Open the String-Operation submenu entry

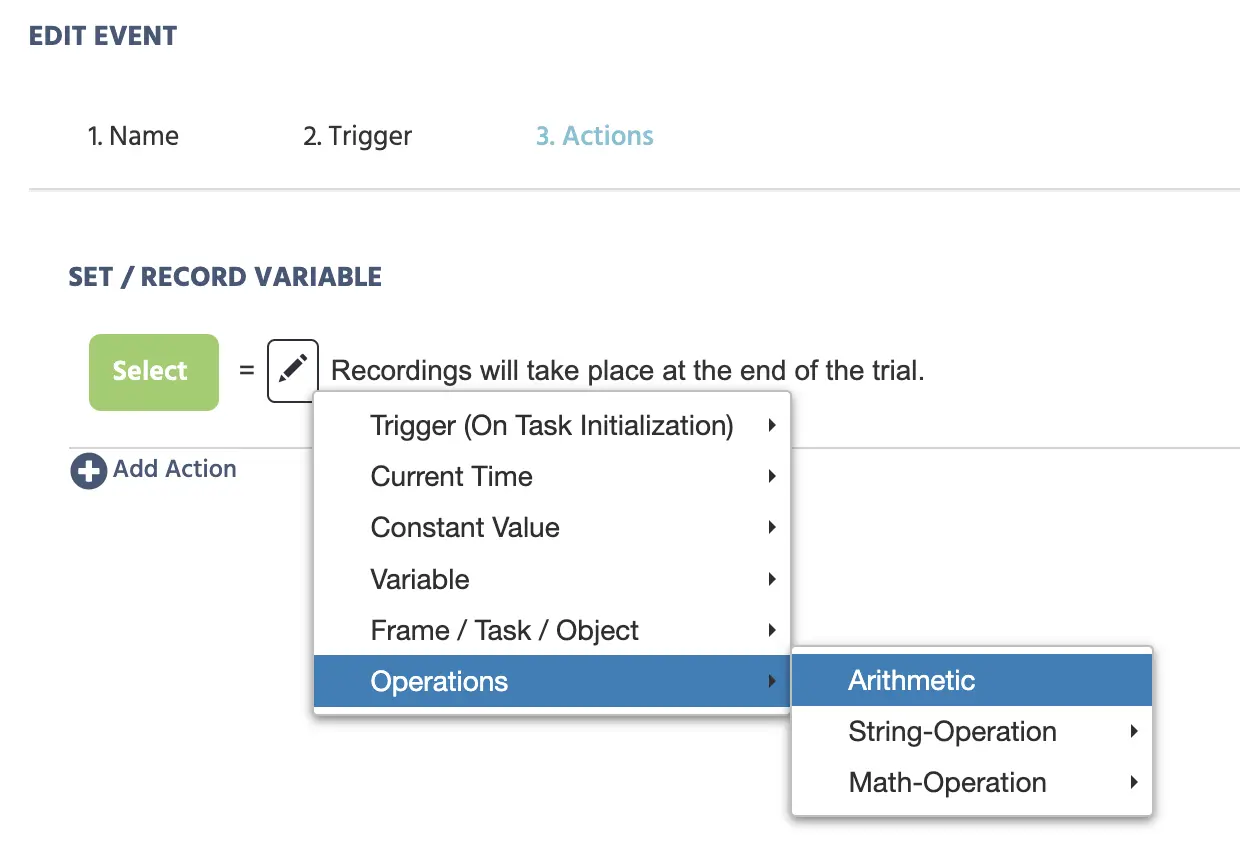point(952,732)
